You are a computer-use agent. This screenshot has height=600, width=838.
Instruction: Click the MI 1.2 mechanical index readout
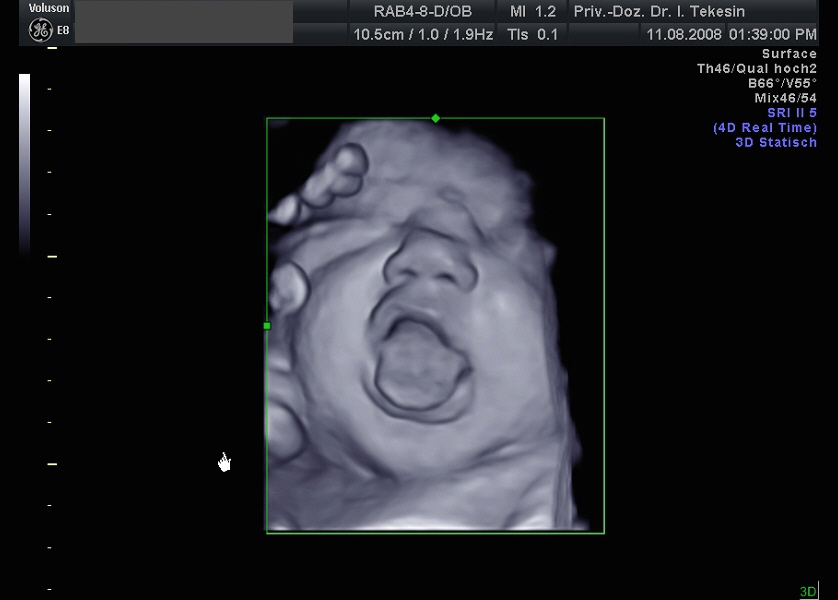[532, 12]
